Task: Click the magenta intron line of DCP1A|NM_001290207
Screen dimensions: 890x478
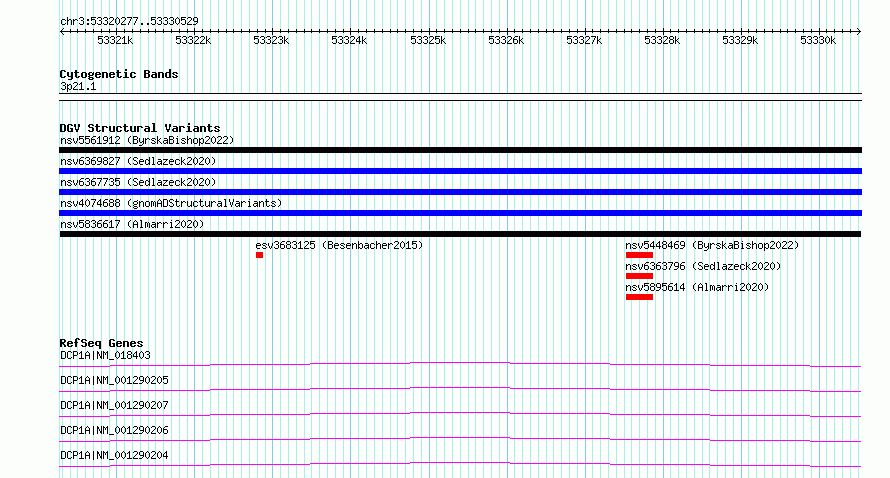Action: tap(460, 414)
